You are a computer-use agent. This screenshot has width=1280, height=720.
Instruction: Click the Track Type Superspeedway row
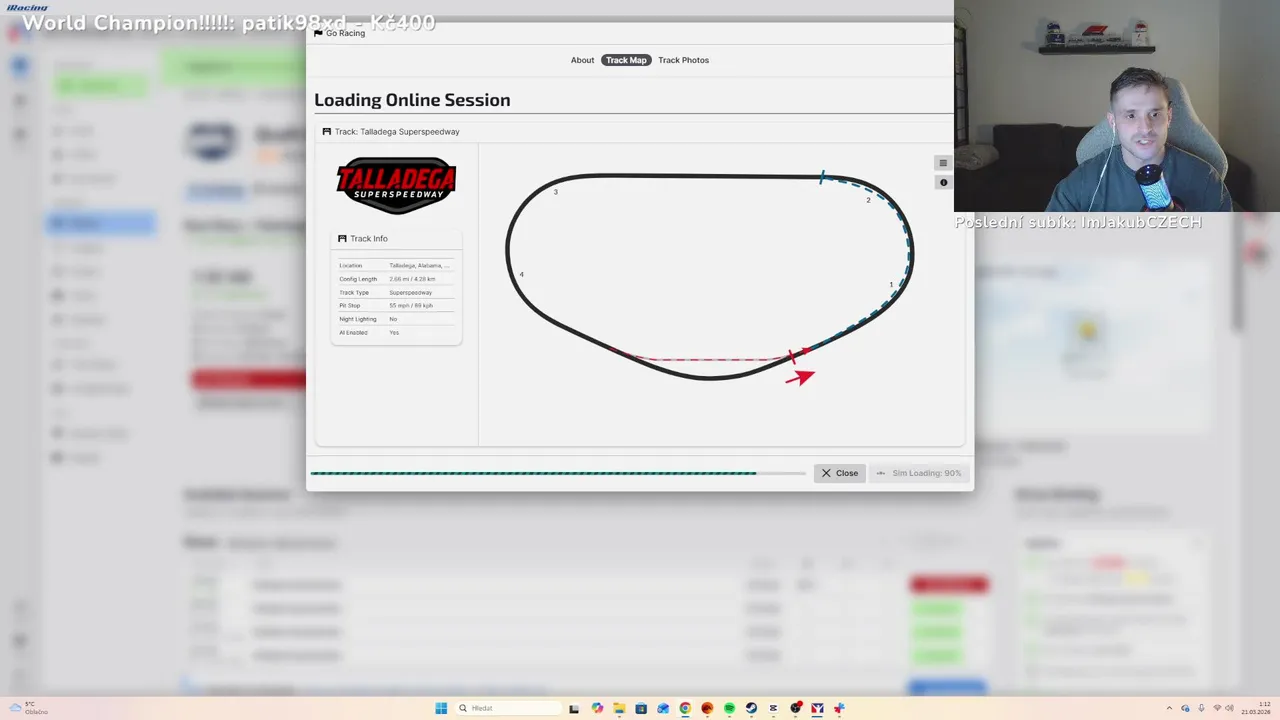click(x=396, y=292)
